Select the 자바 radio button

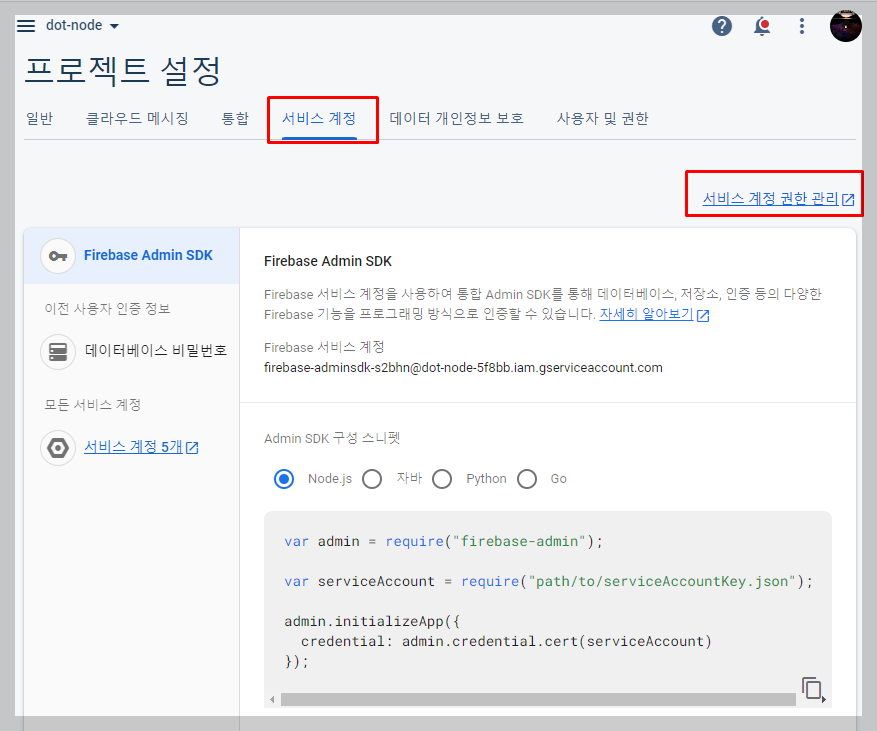[x=372, y=479]
